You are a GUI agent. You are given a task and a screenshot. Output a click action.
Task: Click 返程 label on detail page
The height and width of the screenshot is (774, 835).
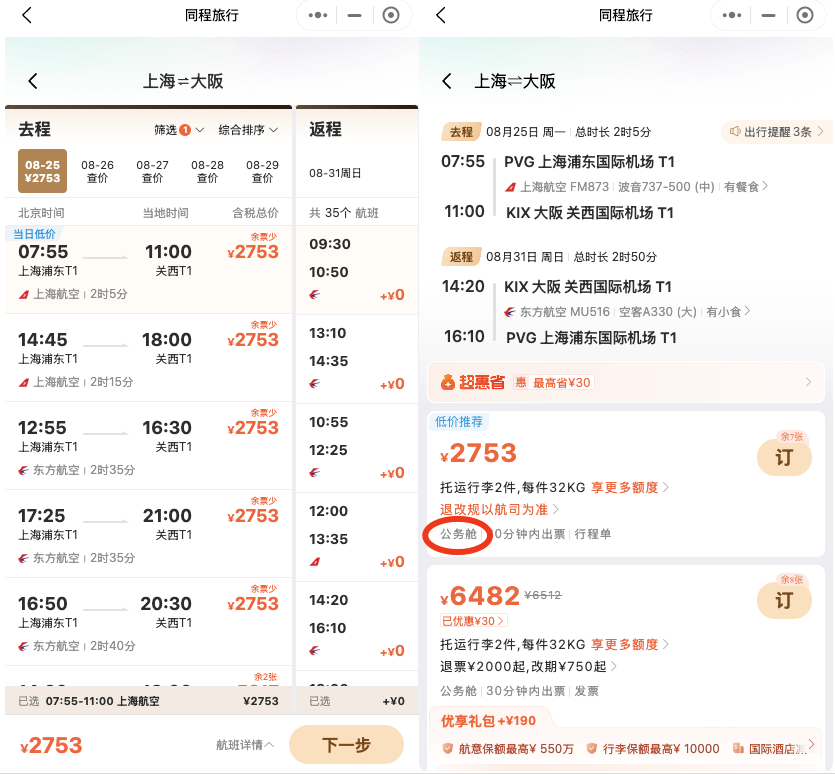(461, 257)
